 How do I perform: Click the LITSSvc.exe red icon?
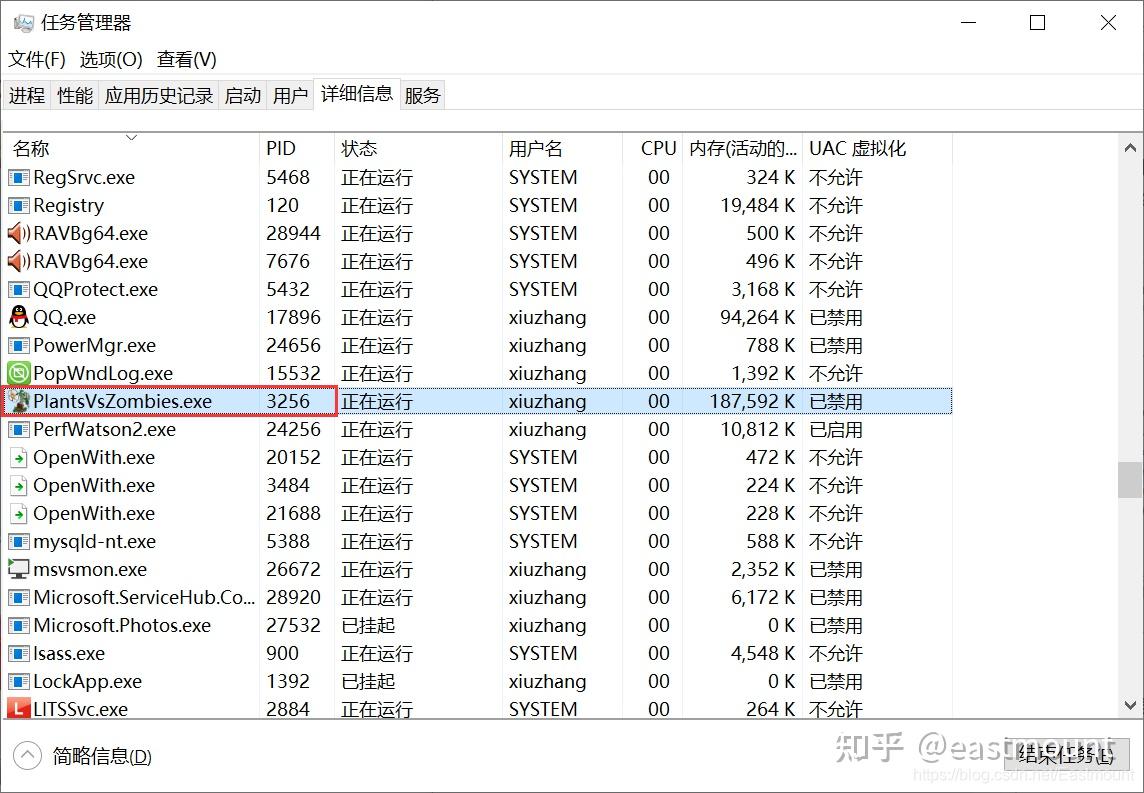click(x=18, y=709)
